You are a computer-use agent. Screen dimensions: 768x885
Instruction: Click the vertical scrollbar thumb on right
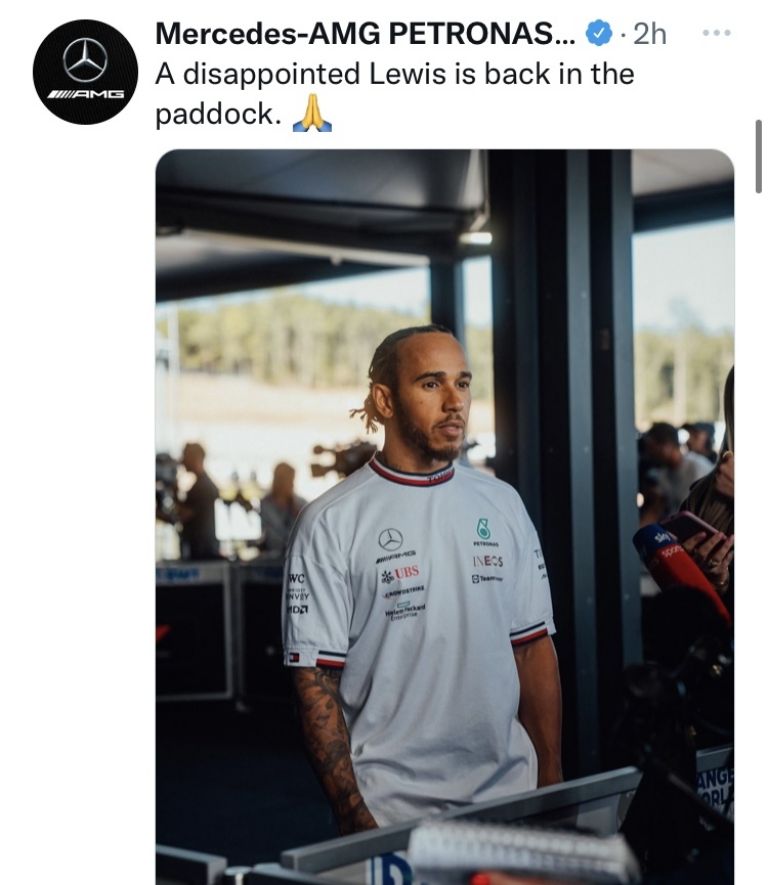tap(758, 156)
